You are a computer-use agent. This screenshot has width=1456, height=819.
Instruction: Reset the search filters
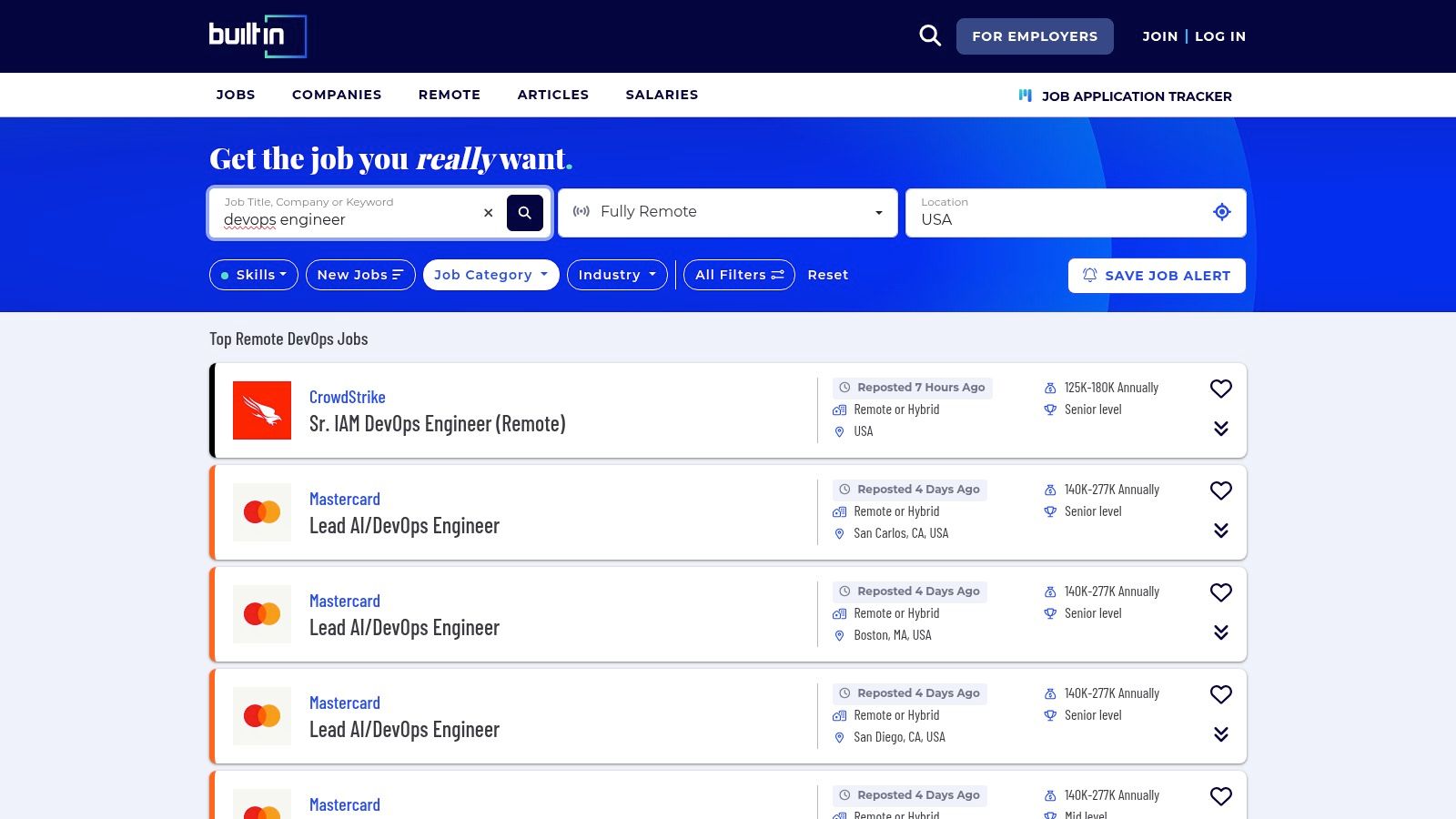click(x=828, y=275)
